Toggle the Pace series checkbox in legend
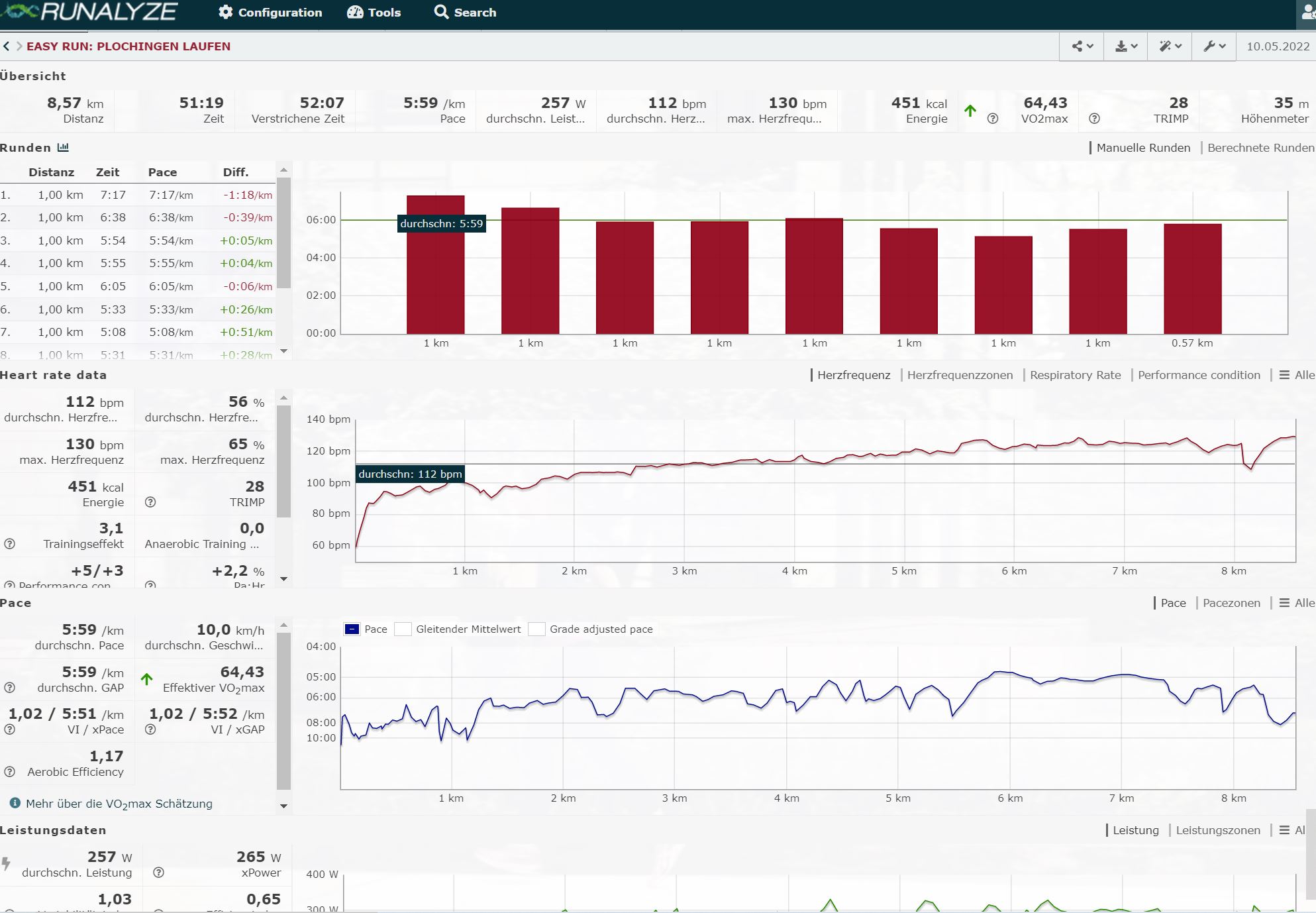Screen dimensions: 1316x913 [x=352, y=629]
